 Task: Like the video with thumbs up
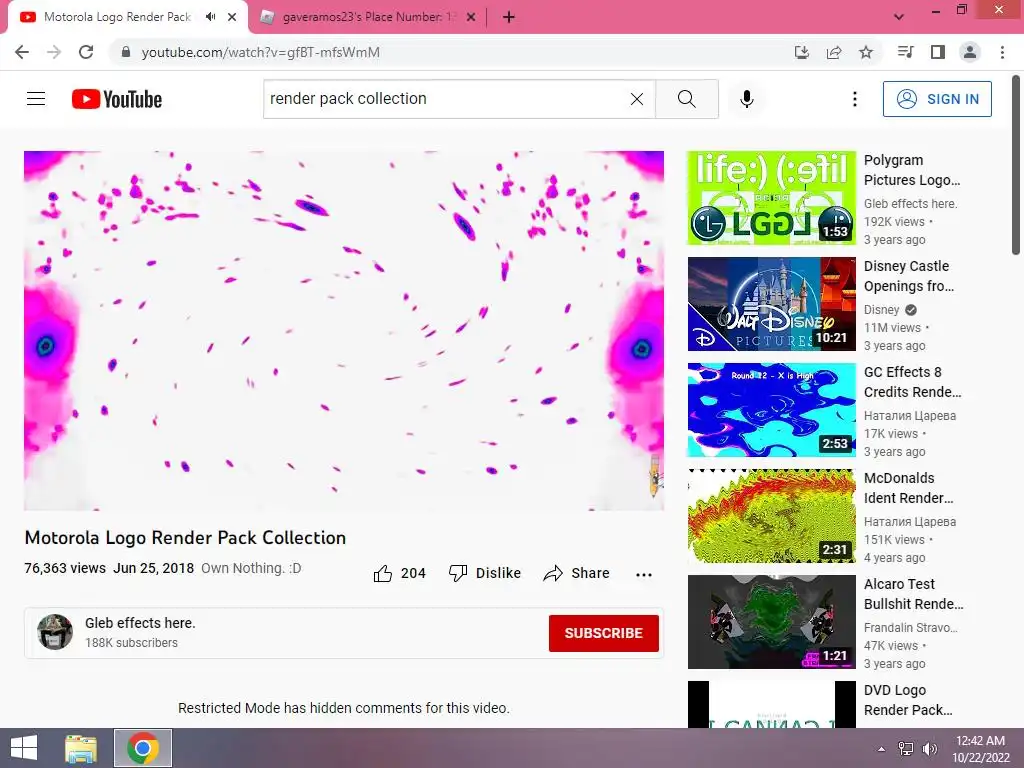(399, 573)
